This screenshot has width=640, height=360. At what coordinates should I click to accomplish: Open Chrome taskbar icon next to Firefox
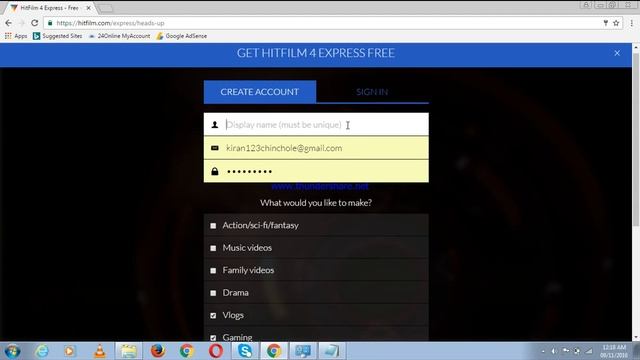187,351
